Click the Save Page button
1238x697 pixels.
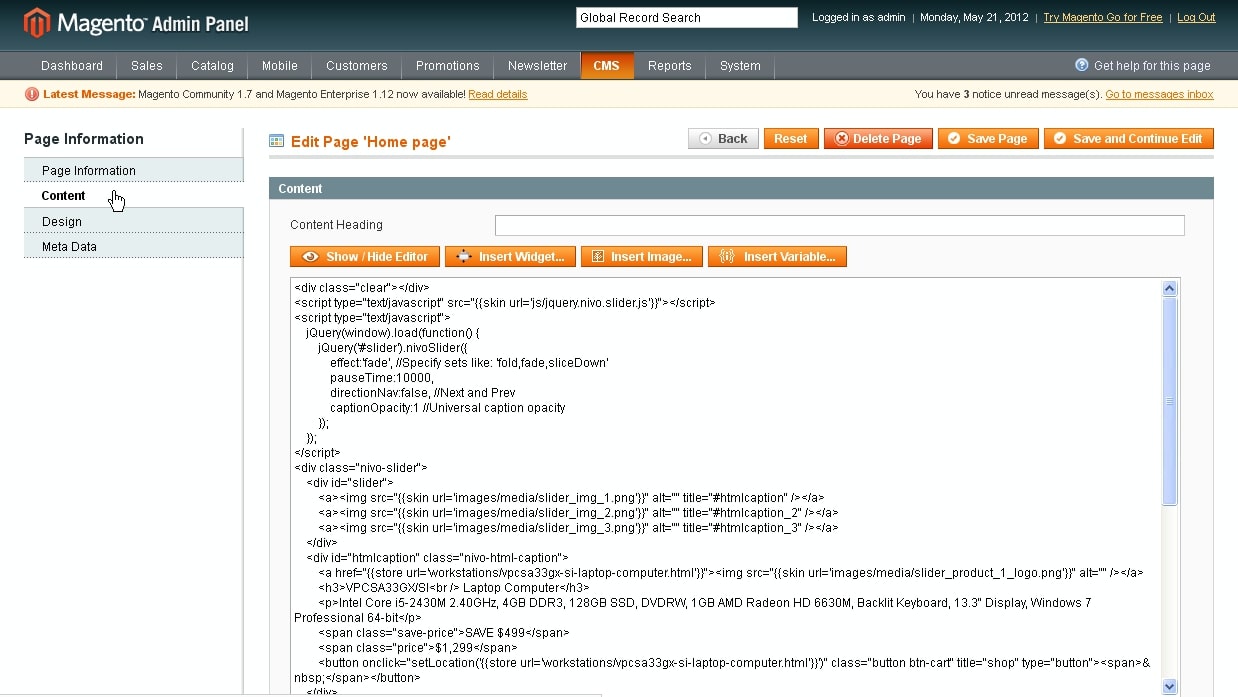[x=988, y=139]
